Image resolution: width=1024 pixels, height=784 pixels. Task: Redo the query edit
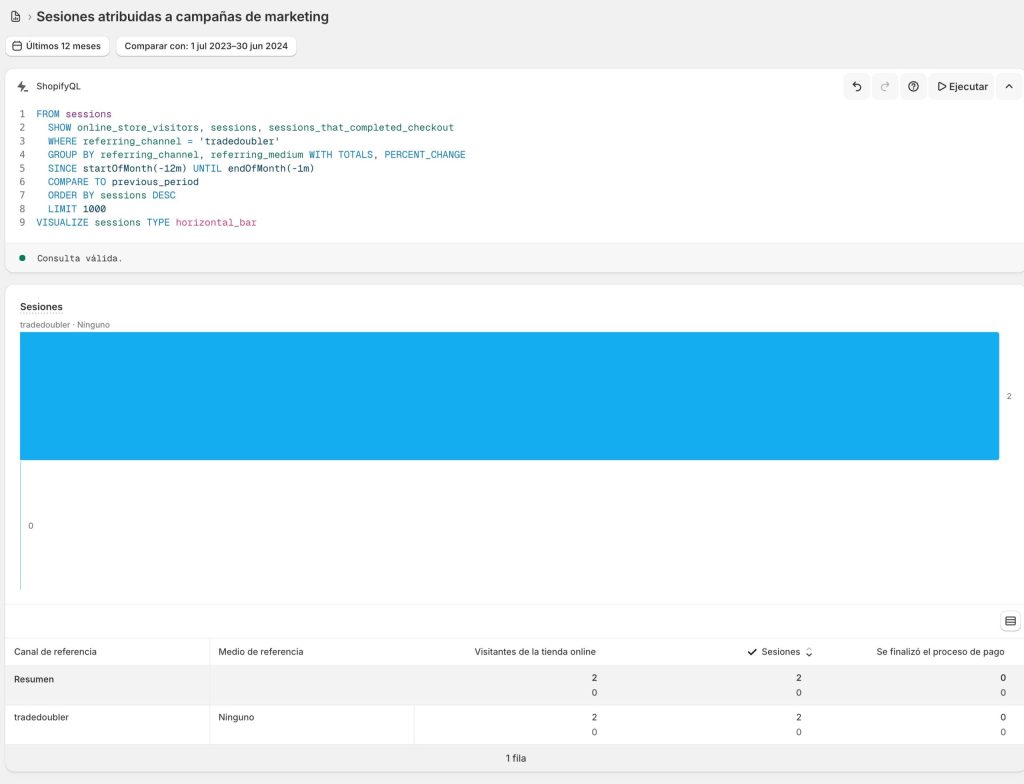[x=885, y=86]
